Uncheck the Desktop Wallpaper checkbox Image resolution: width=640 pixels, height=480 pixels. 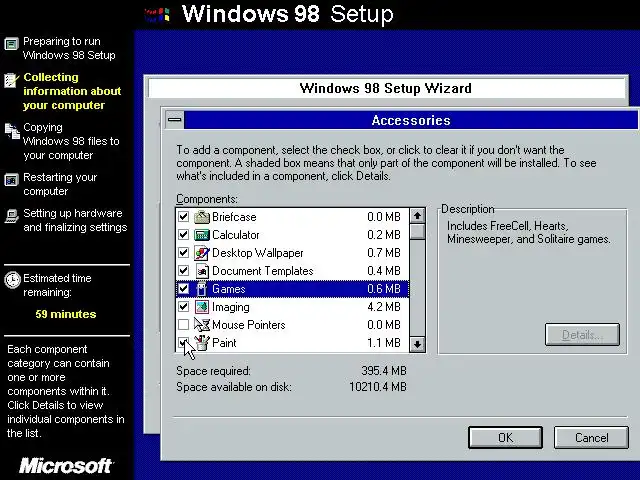tap(183, 253)
